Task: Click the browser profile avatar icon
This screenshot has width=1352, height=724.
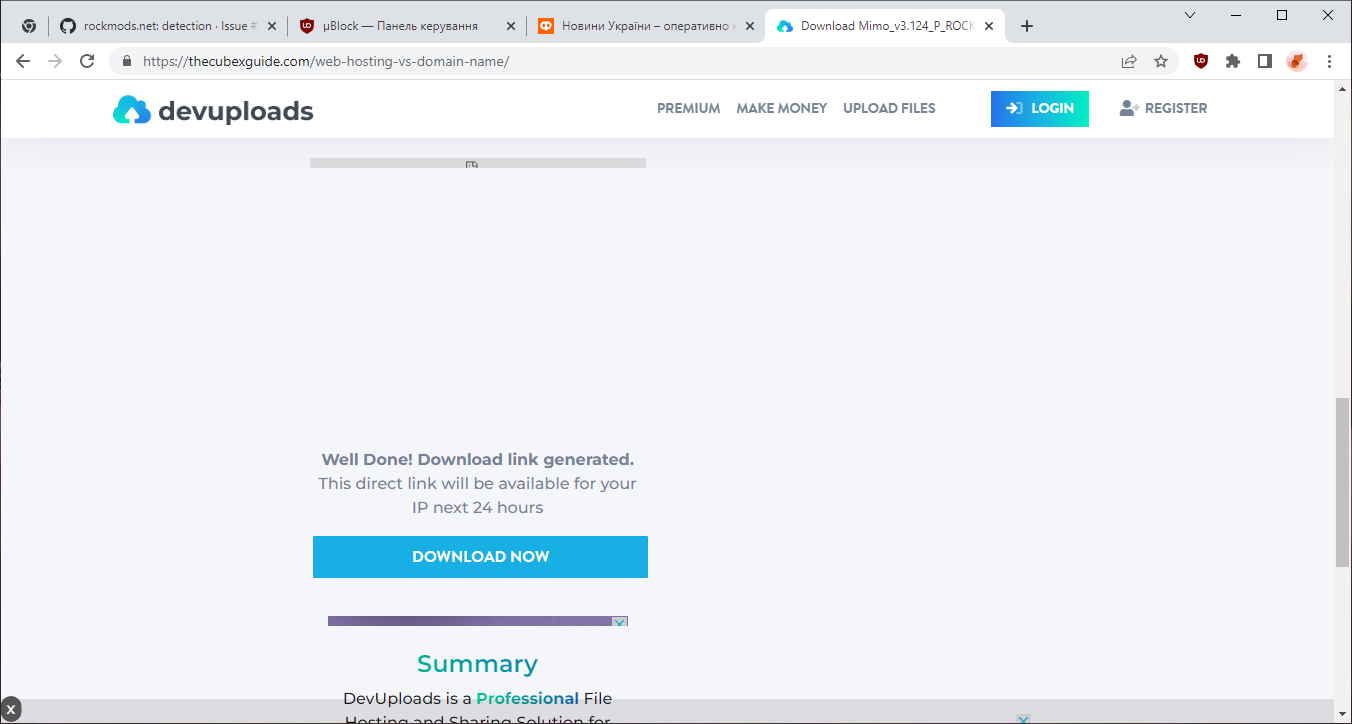Action: [x=1296, y=61]
